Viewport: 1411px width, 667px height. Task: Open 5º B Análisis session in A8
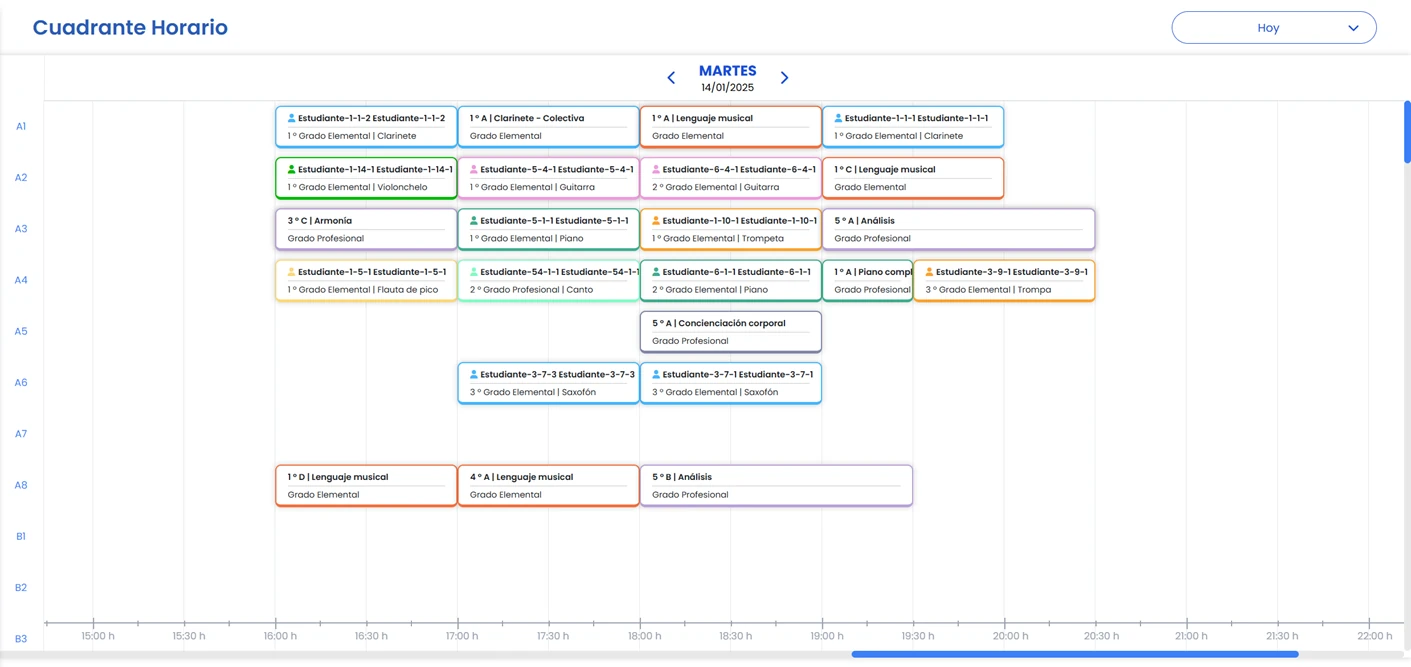(x=776, y=485)
